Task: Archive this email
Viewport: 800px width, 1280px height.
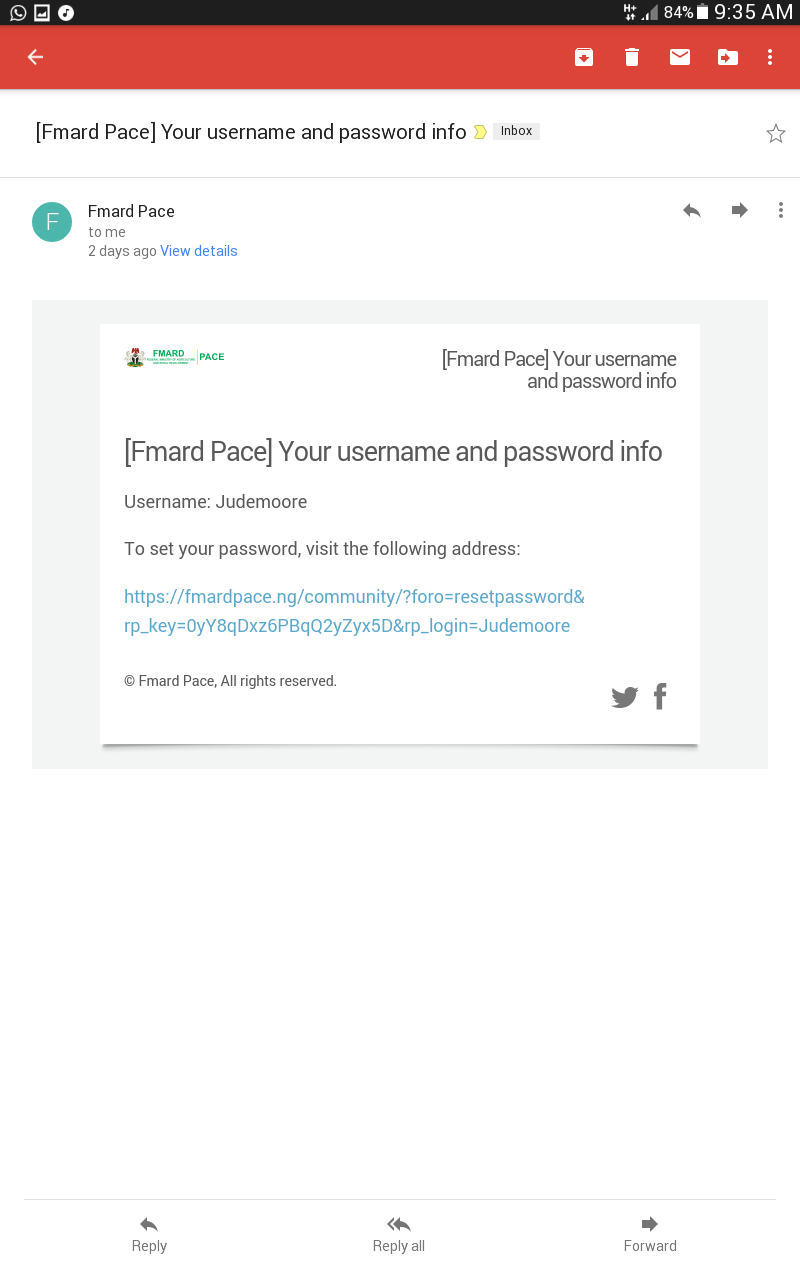Action: (x=584, y=57)
